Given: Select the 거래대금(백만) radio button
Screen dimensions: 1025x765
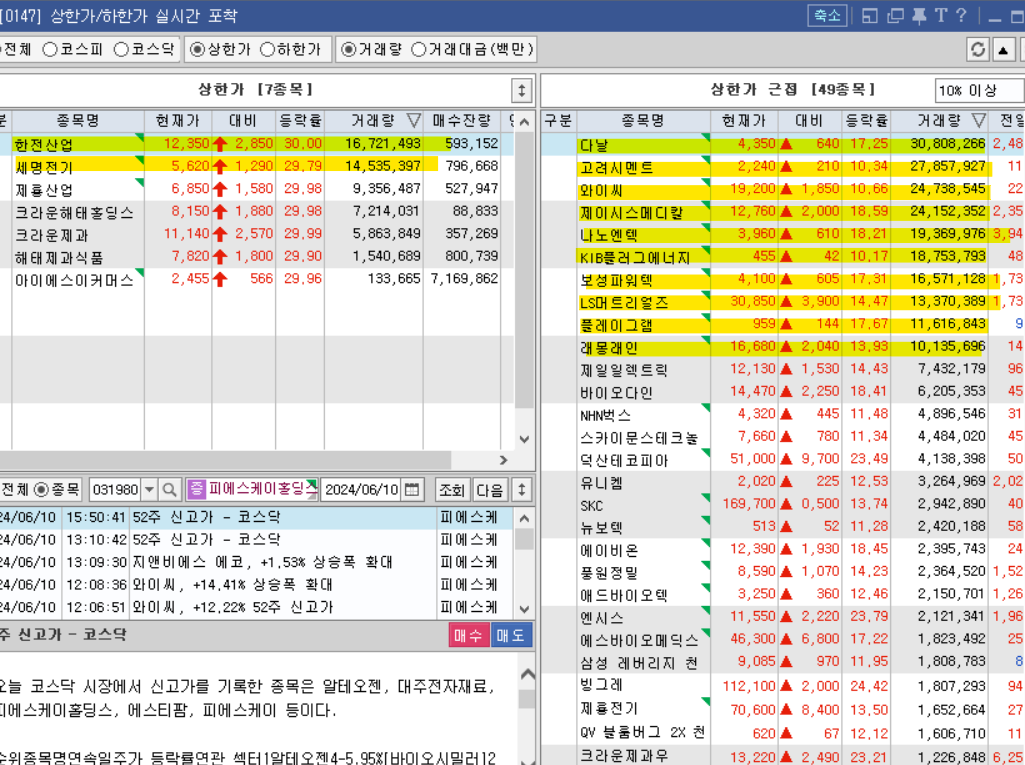Looking at the screenshot, I should coord(418,50).
